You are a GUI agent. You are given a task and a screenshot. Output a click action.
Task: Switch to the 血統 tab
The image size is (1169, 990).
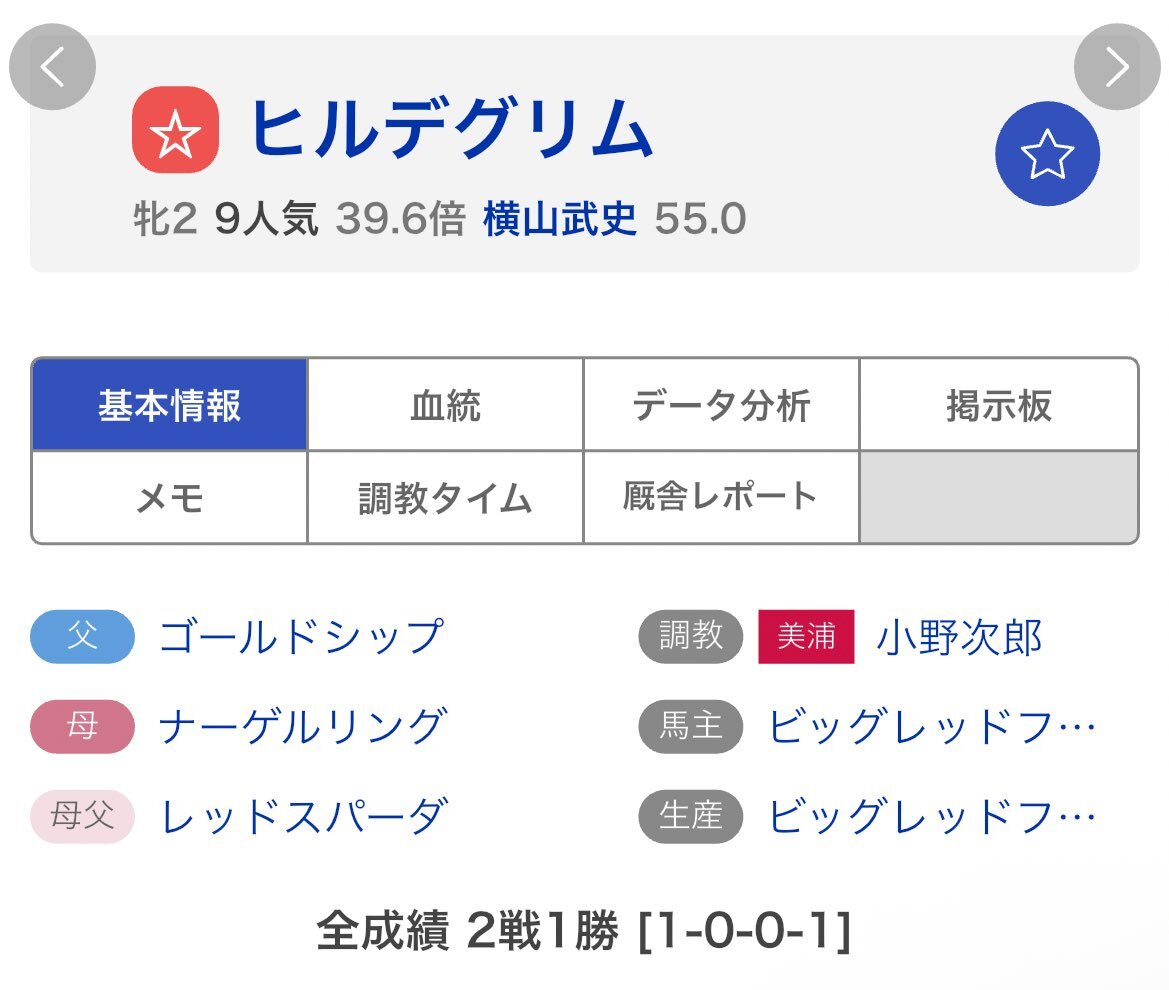(445, 405)
